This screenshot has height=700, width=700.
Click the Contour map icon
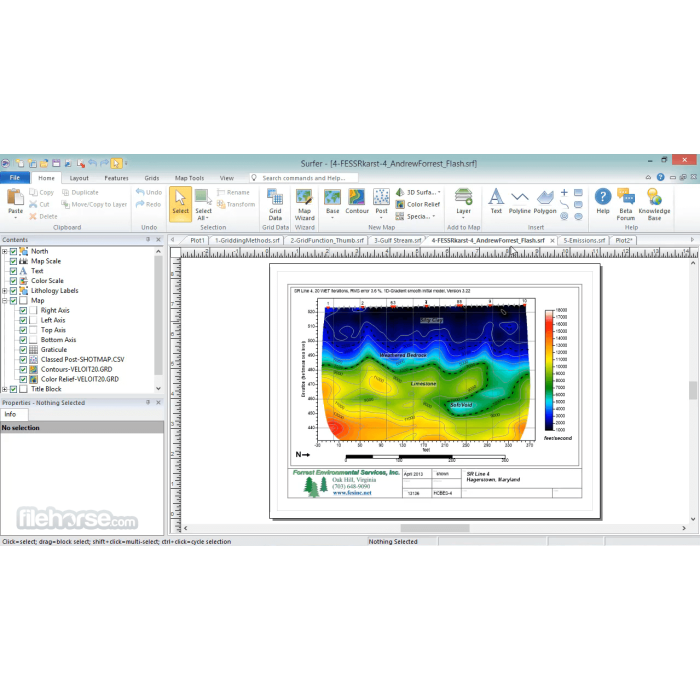[x=357, y=201]
